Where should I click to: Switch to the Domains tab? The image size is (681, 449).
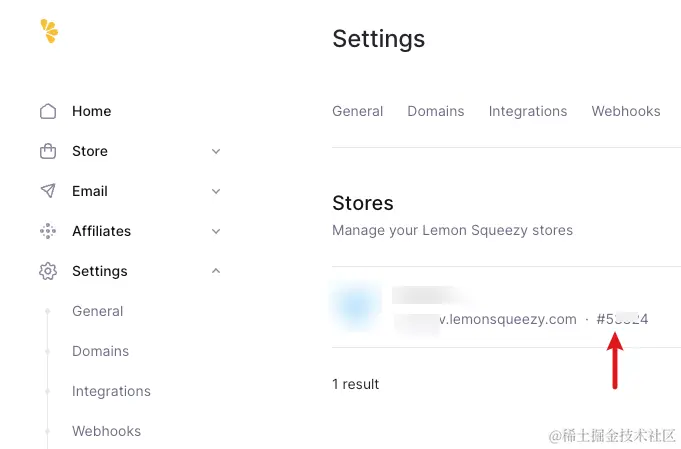click(x=436, y=111)
